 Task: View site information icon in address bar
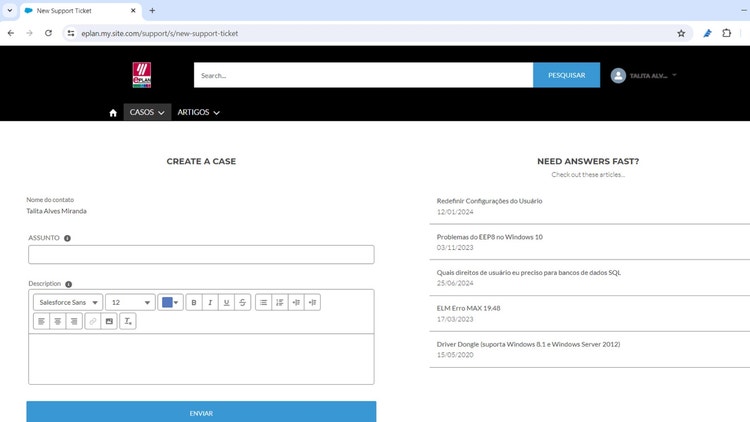tap(71, 33)
